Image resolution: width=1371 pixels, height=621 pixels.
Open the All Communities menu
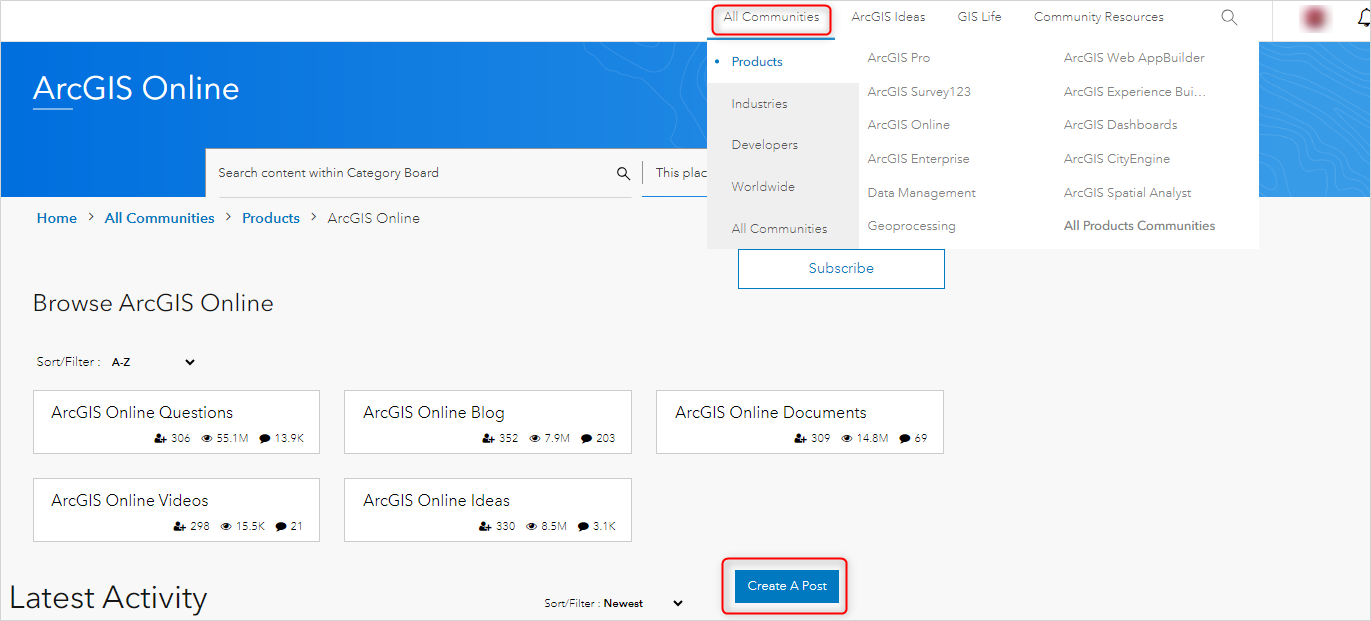pyautogui.click(x=771, y=17)
